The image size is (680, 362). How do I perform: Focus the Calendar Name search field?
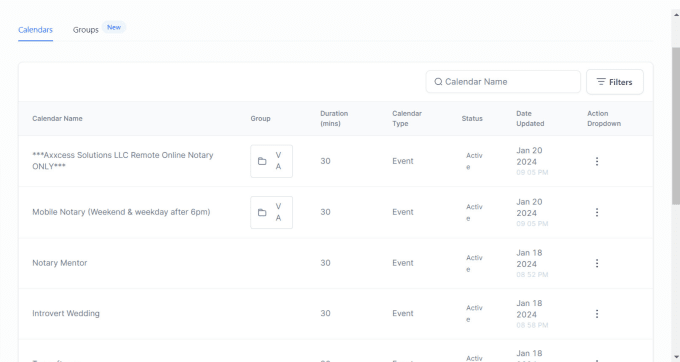point(503,82)
